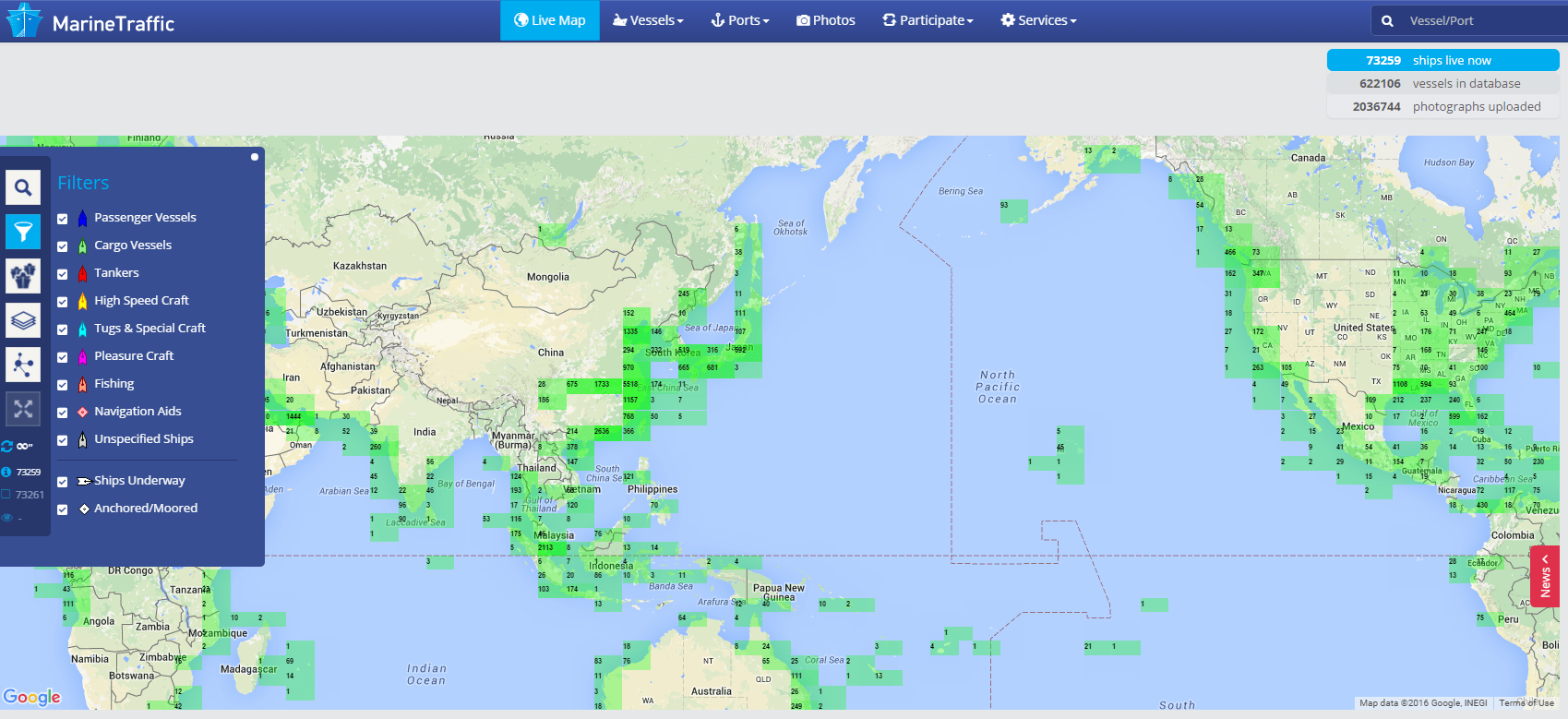Click the '73259 ships live now' banner

coord(1443,60)
